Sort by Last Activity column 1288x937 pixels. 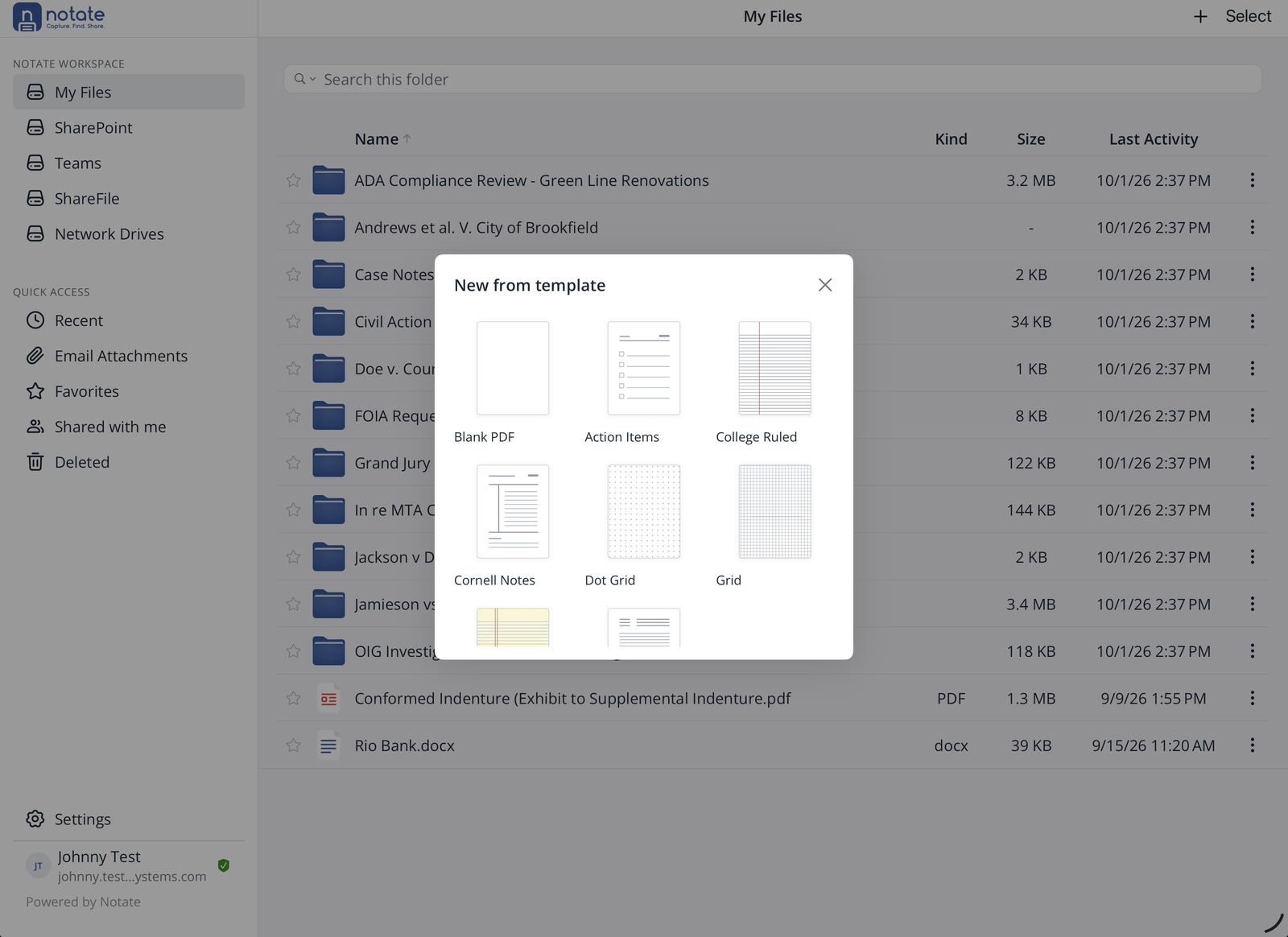(1154, 138)
